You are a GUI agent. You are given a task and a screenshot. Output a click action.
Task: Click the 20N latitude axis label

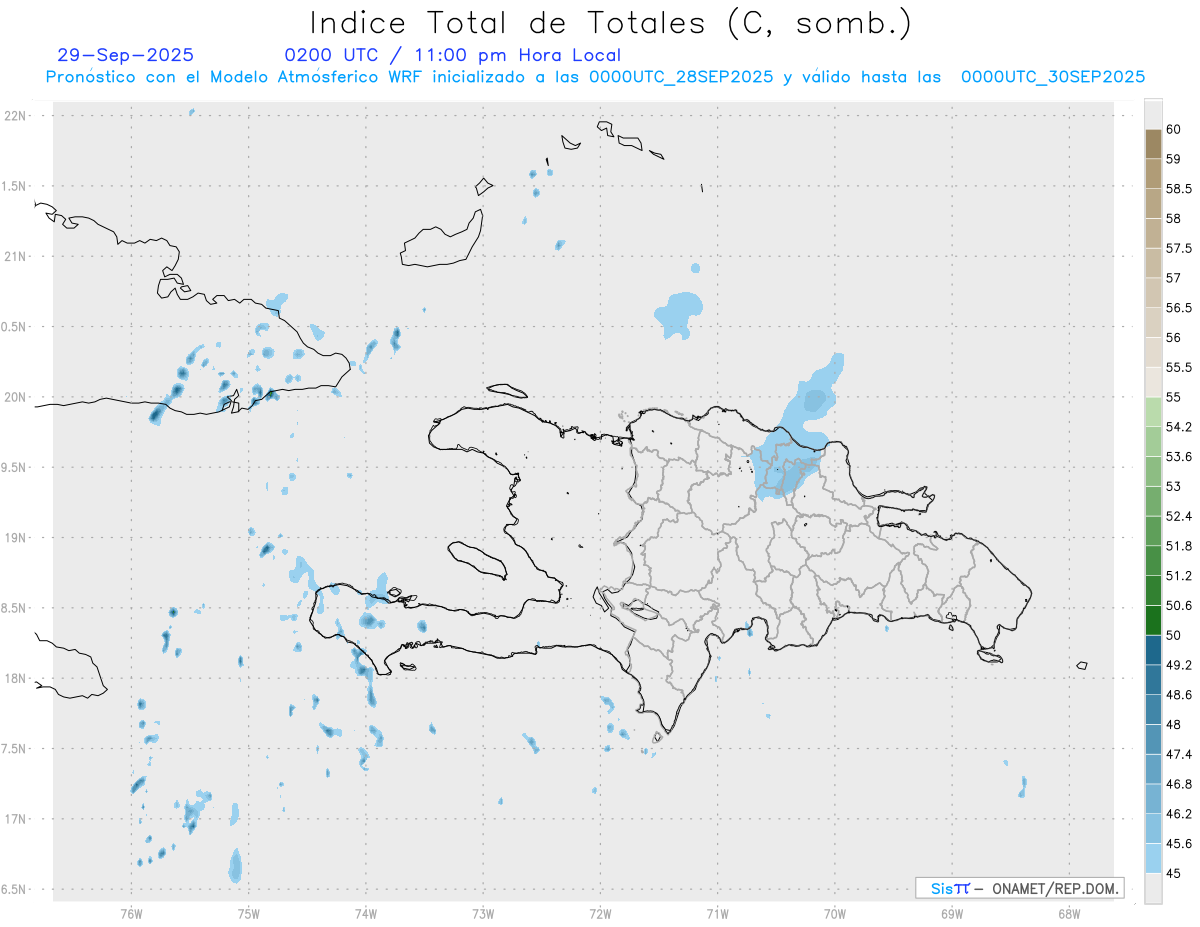(17, 397)
